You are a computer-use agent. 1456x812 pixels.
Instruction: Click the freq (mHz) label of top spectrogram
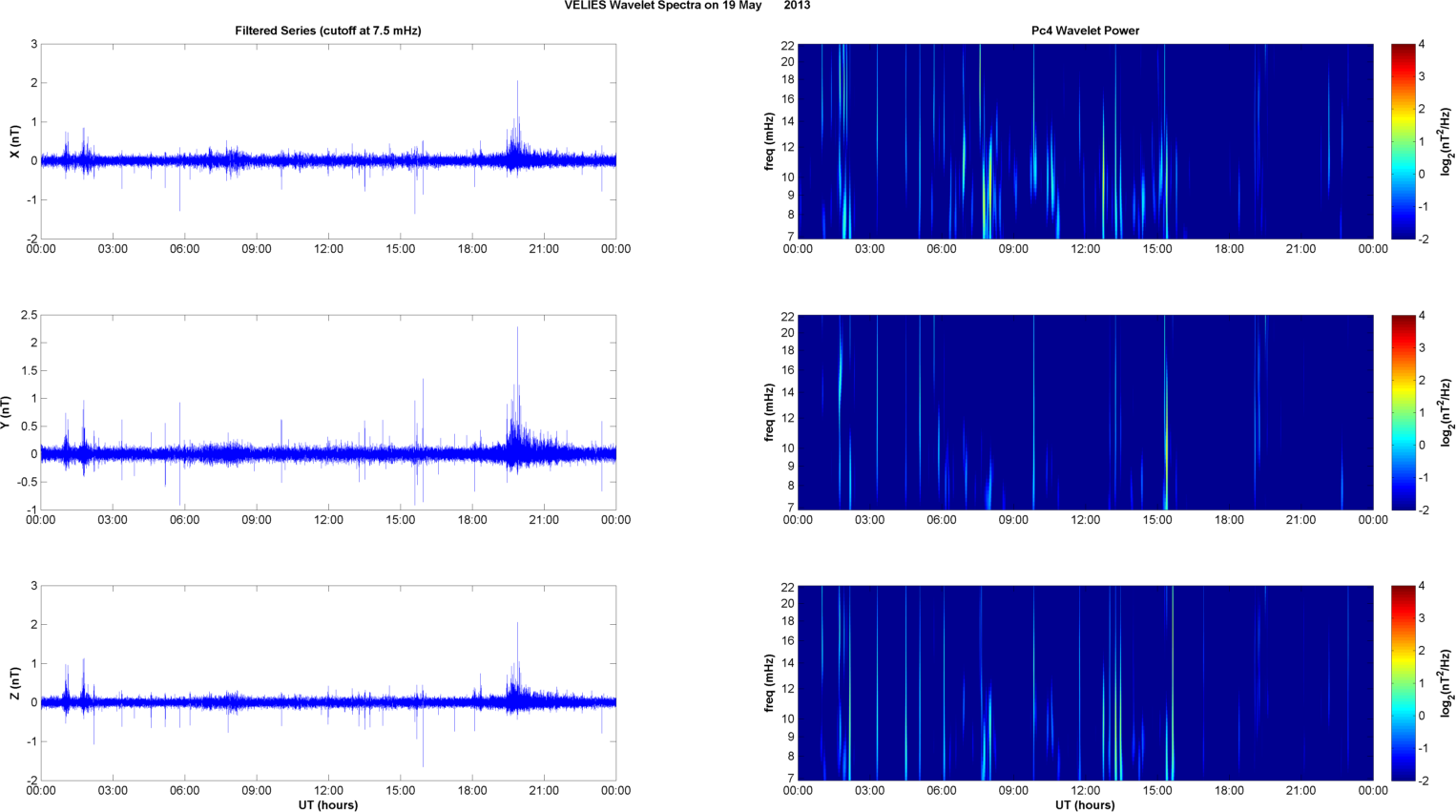coord(768,141)
